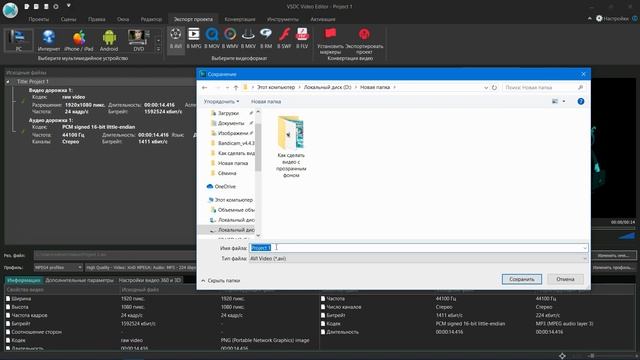This screenshot has width=640, height=360.
Task: Expand the file name history dropdown arrow
Action: click(x=584, y=248)
